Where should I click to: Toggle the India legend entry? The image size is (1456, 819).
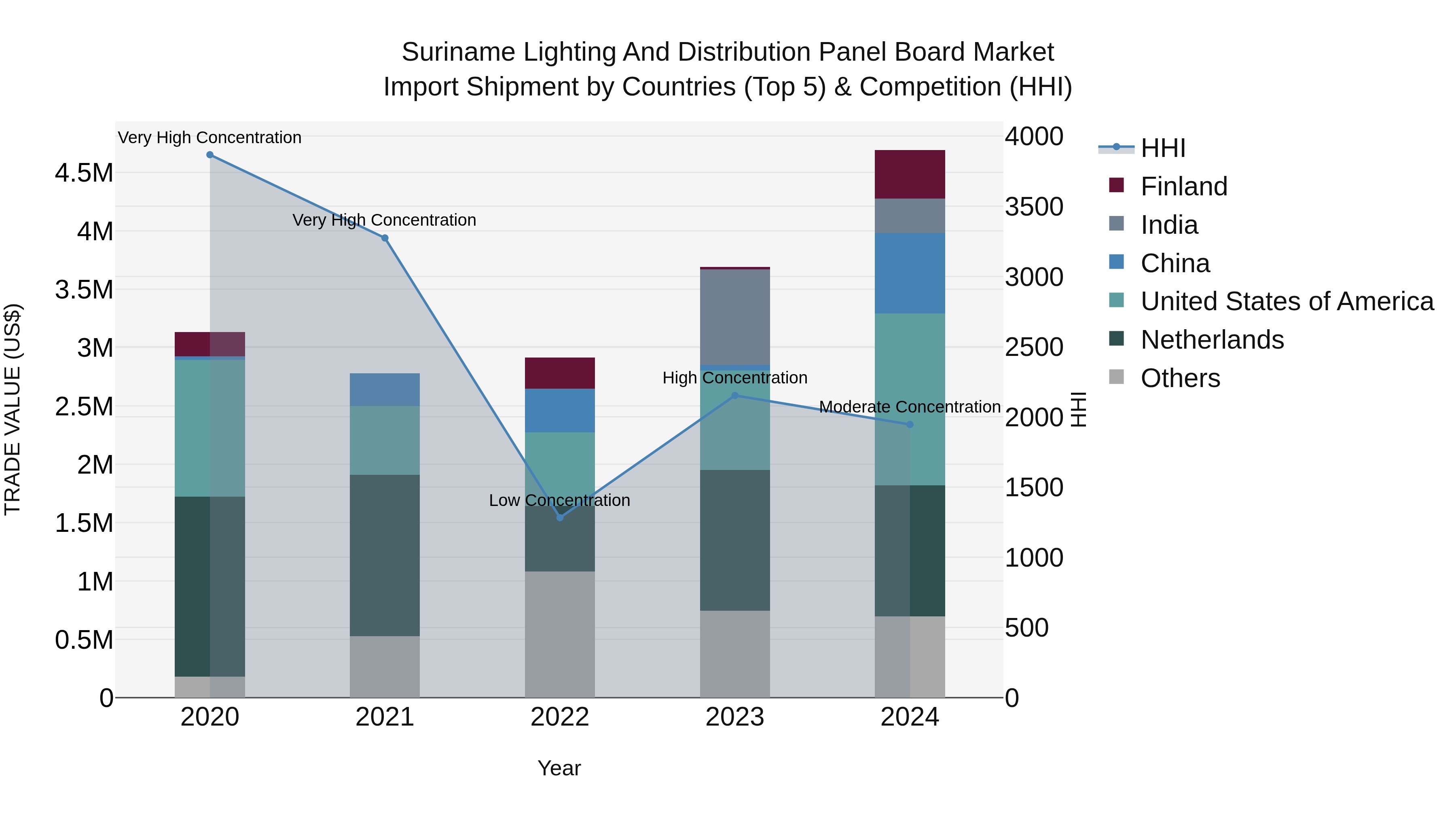1153,224
